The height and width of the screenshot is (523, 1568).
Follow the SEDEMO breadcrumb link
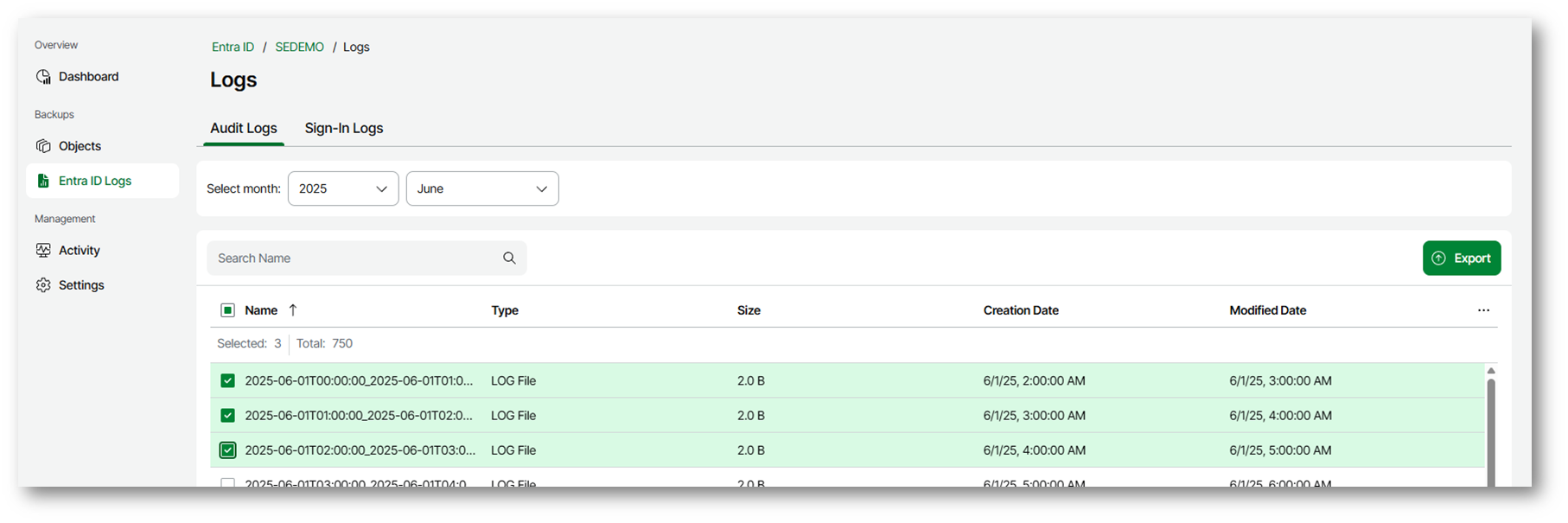pos(299,48)
